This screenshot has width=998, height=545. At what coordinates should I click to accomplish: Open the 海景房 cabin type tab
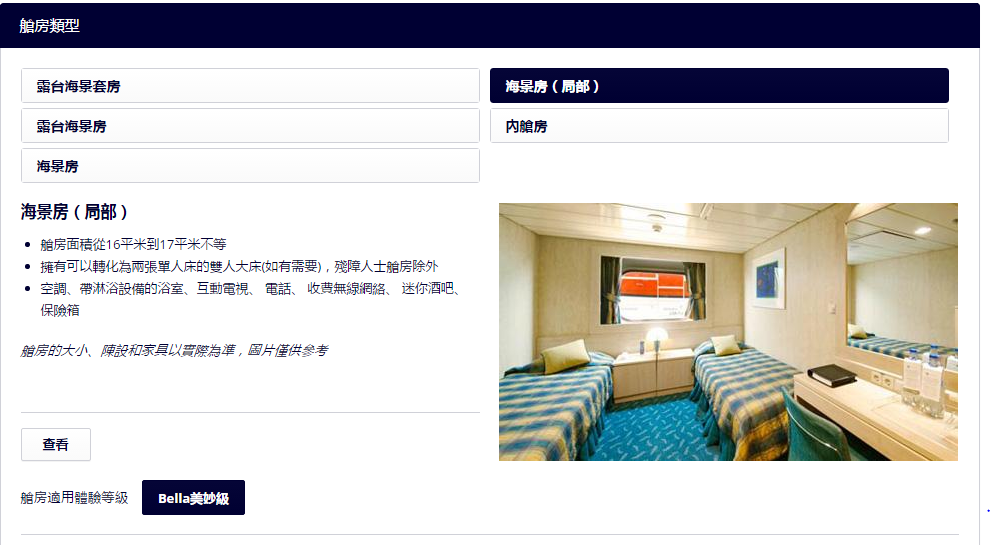pyautogui.click(x=250, y=166)
